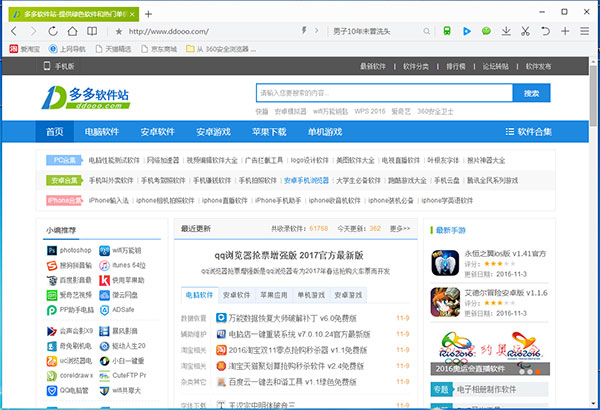This screenshot has width=600, height=410.
Task: Click the site search input box
Action: coord(384,93)
